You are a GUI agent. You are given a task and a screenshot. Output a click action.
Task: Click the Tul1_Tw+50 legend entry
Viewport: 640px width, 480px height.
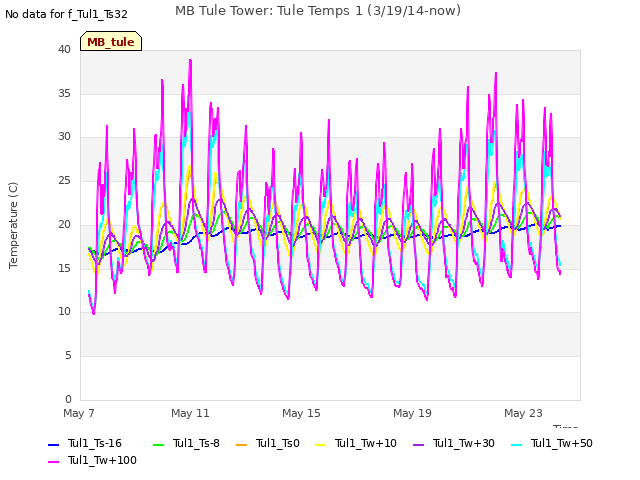552,443
